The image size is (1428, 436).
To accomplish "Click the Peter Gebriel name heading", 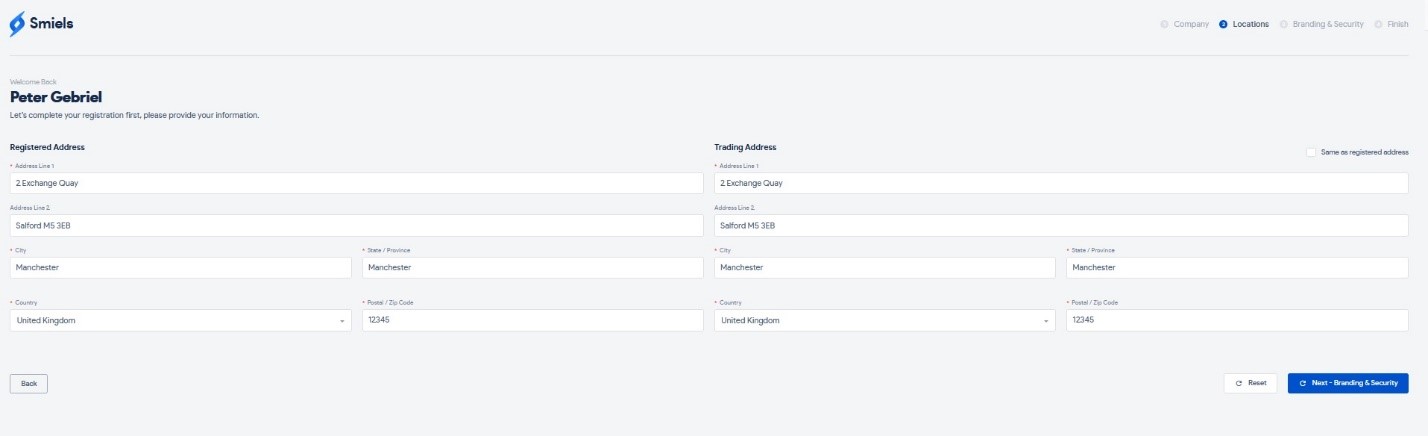I will coord(56,97).
